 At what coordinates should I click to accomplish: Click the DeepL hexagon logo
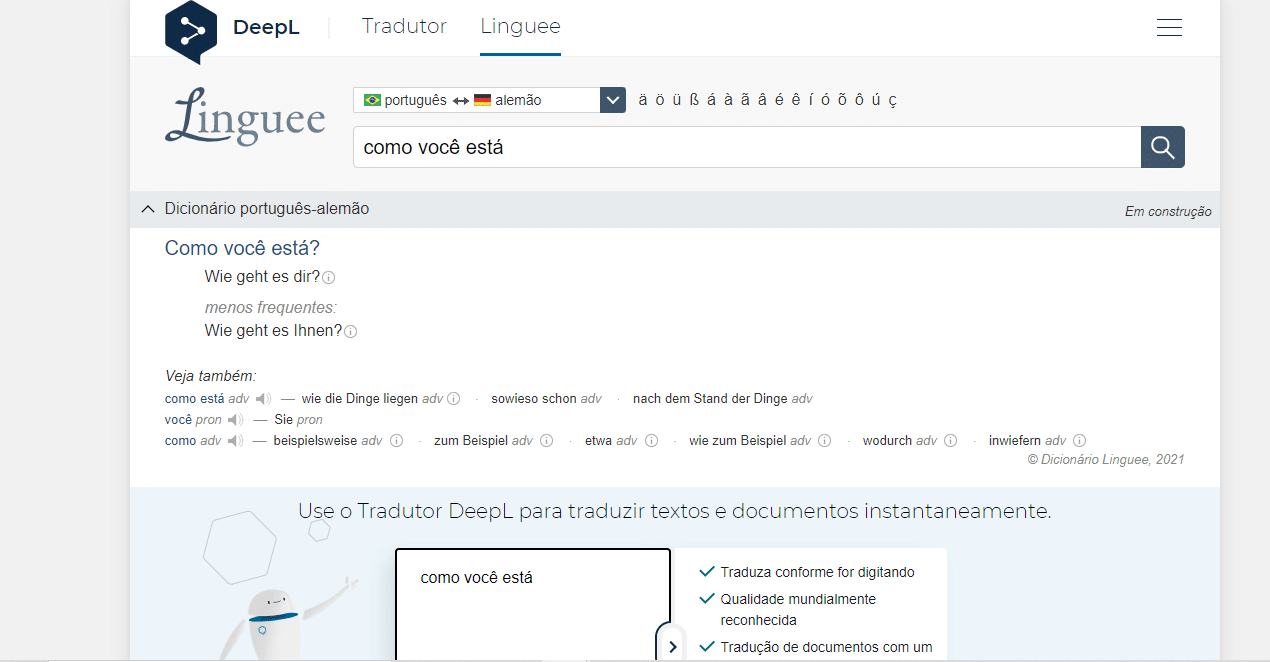190,30
